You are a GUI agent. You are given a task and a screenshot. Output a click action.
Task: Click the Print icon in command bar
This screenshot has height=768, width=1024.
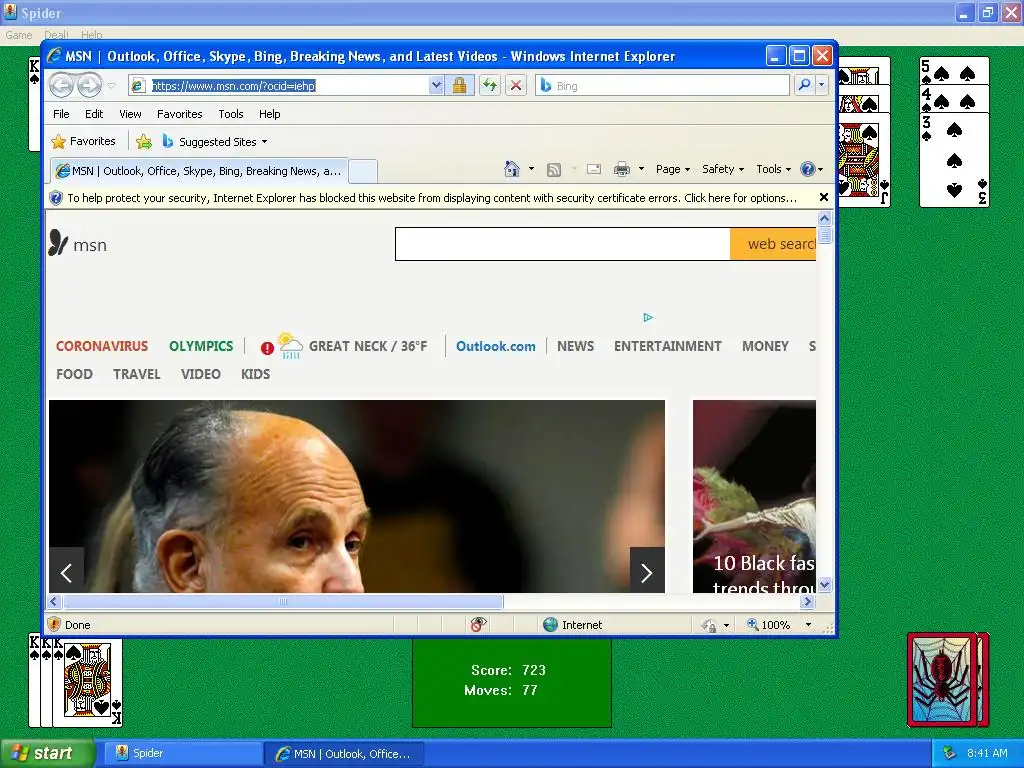pos(622,169)
